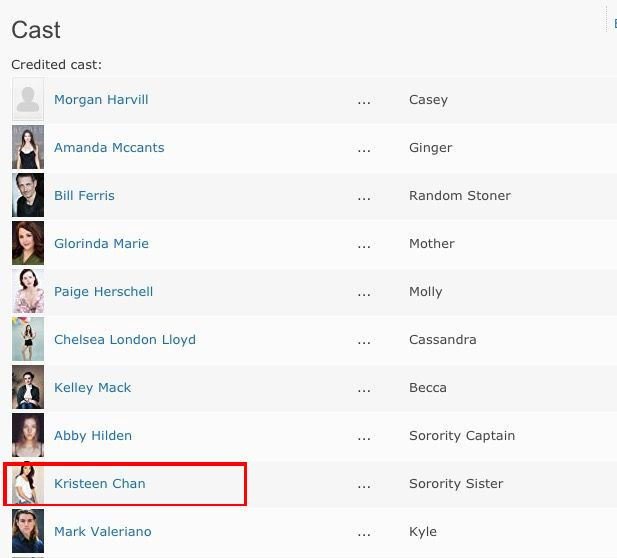Viewport: 617px width, 558px height.
Task: Click the Bill Ferris name link
Action: point(84,196)
